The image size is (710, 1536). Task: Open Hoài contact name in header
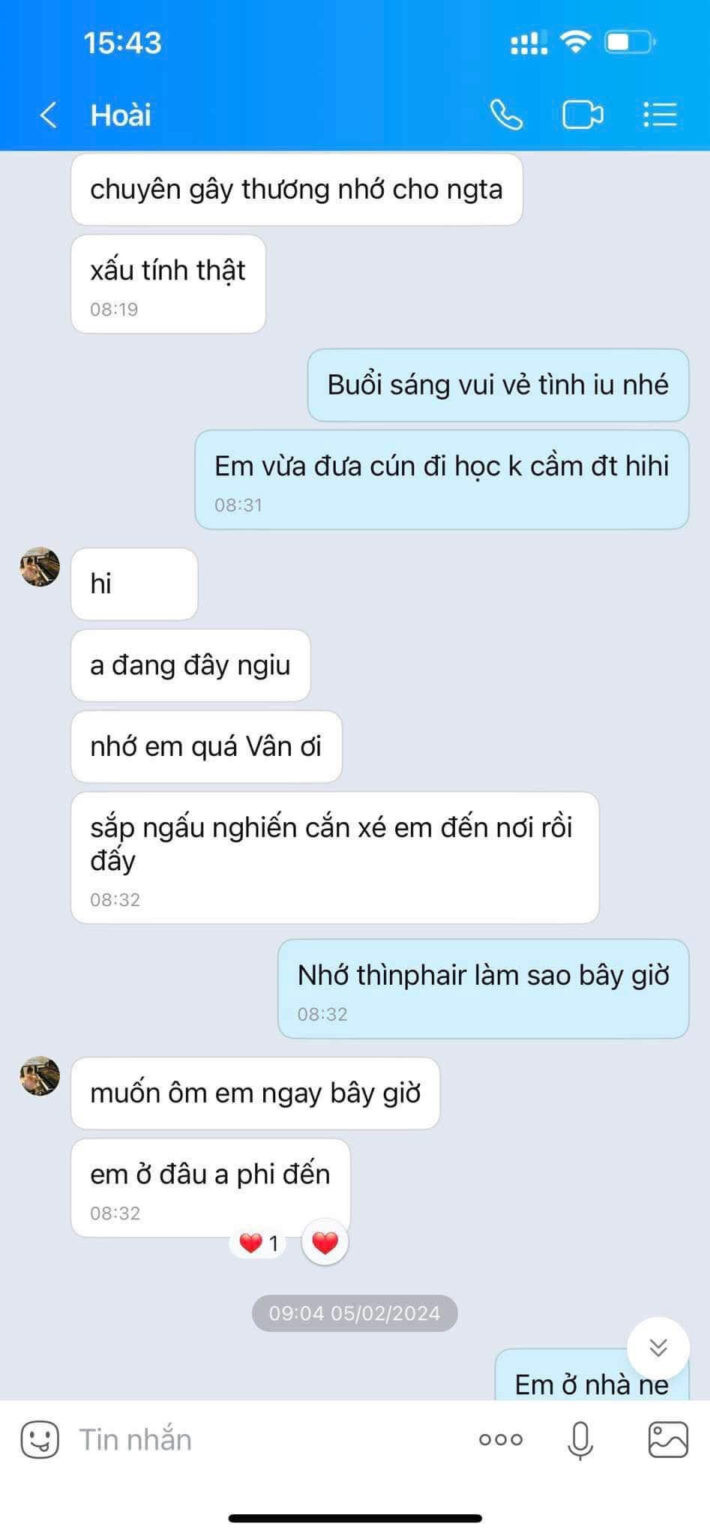[x=121, y=115]
